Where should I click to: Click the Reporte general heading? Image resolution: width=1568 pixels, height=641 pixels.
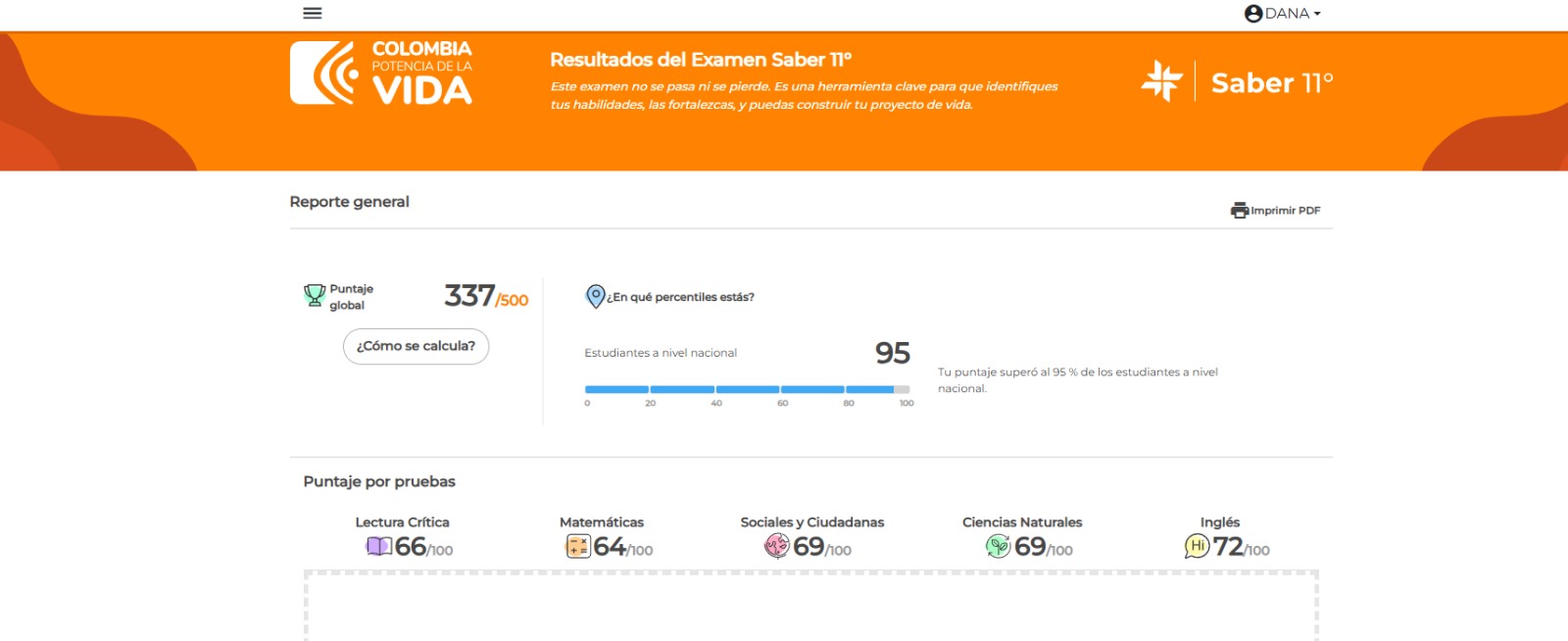[x=350, y=202]
